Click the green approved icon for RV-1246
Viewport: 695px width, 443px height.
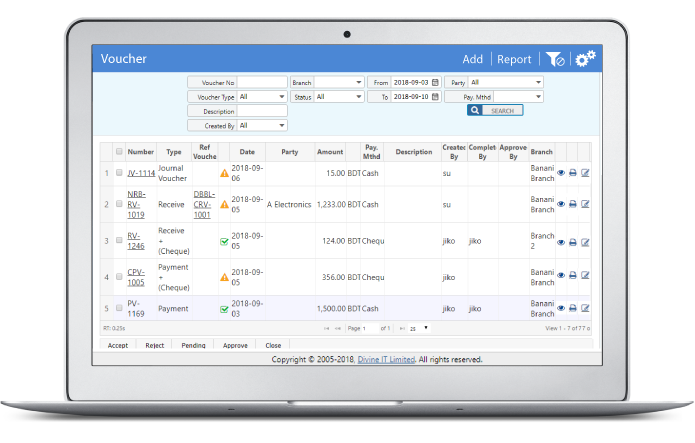[224, 242]
